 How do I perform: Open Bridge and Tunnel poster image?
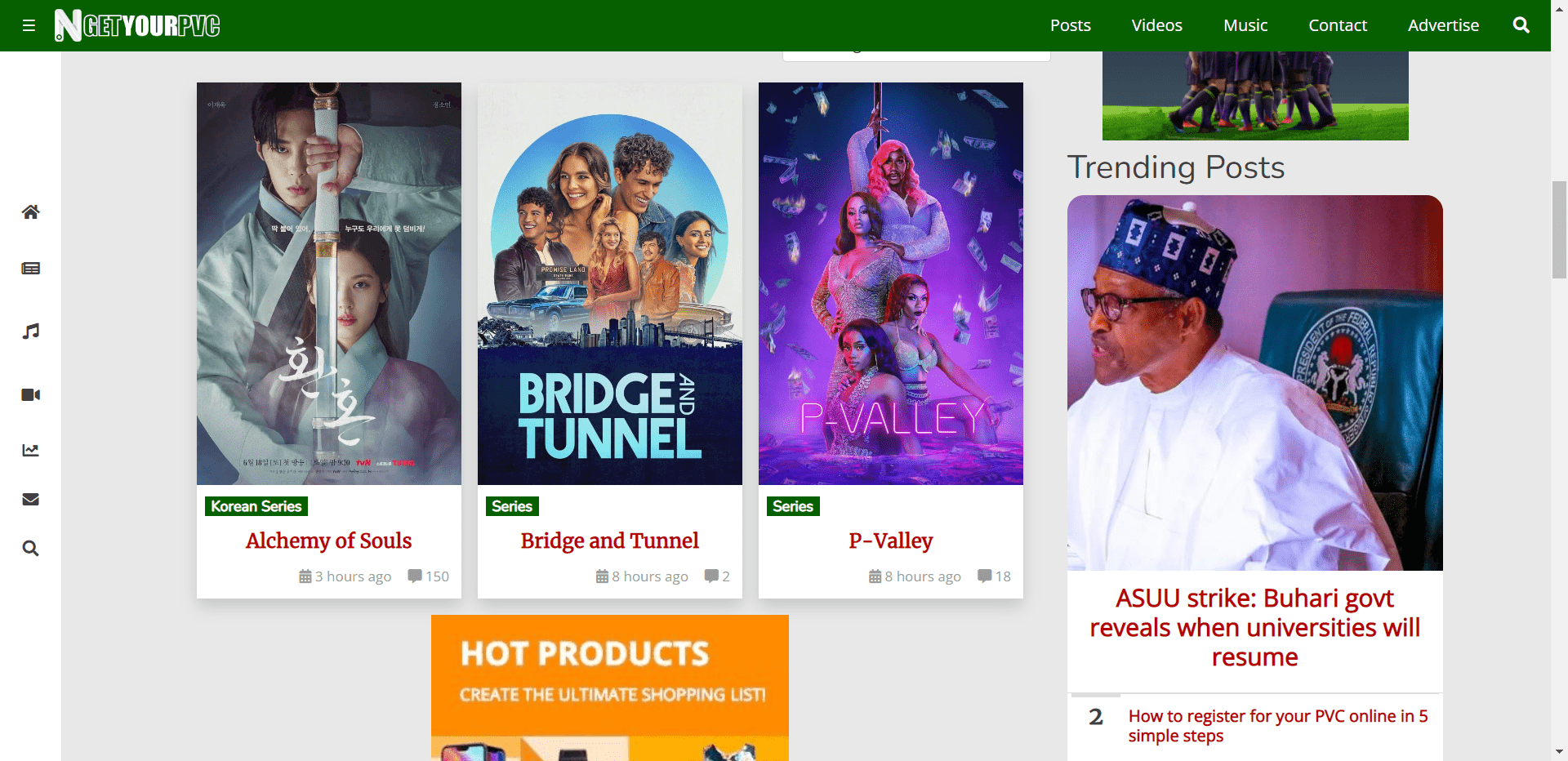(x=610, y=283)
